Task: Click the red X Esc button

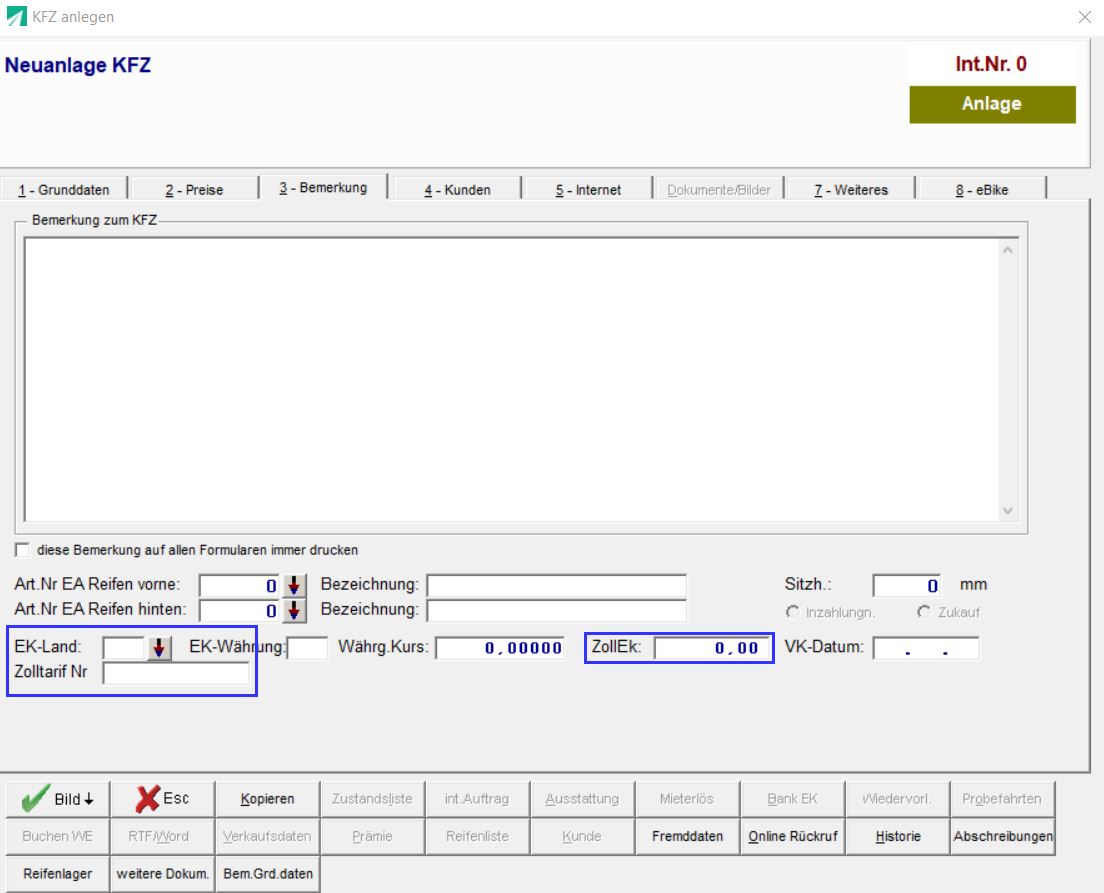Action: click(162, 799)
